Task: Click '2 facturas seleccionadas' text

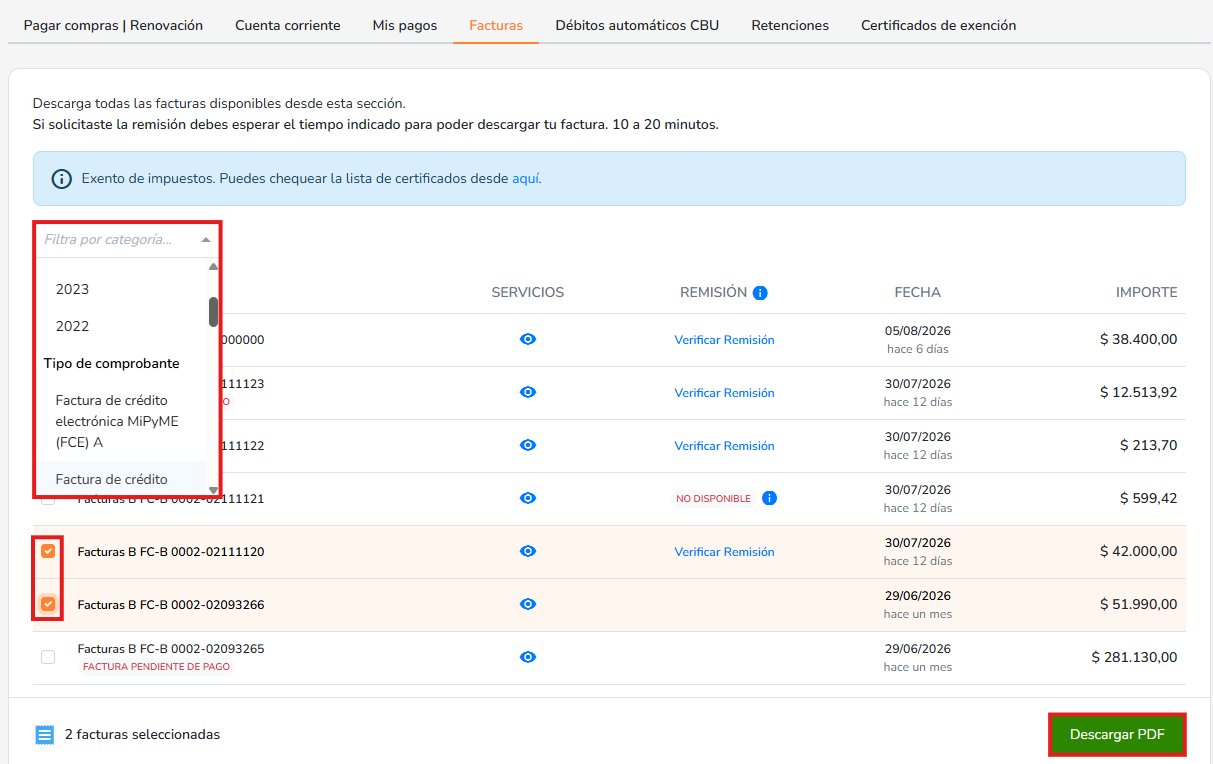Action: [x=142, y=735]
